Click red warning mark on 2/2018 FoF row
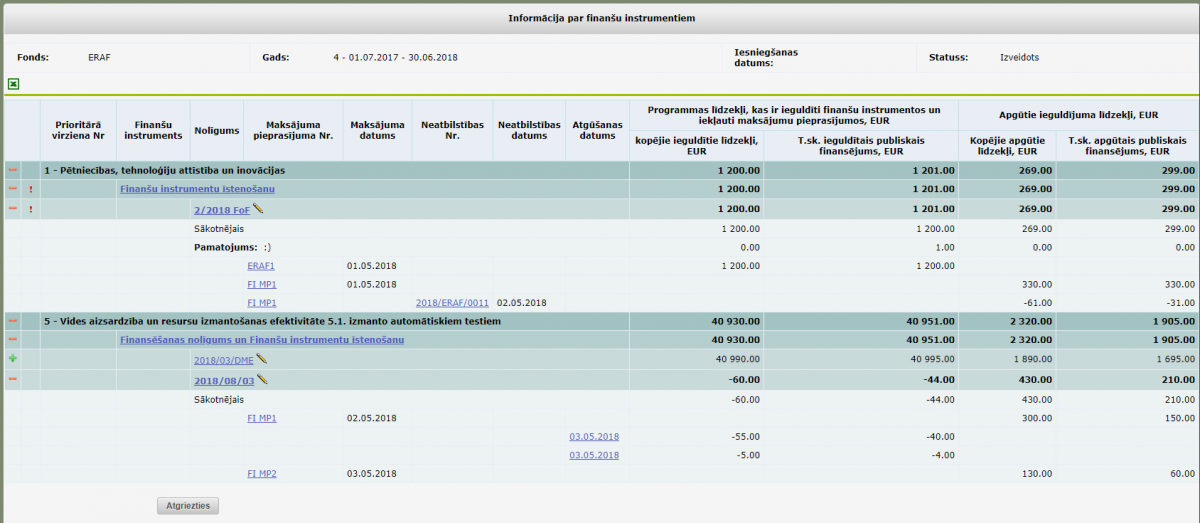1200x523 pixels. pos(31,209)
